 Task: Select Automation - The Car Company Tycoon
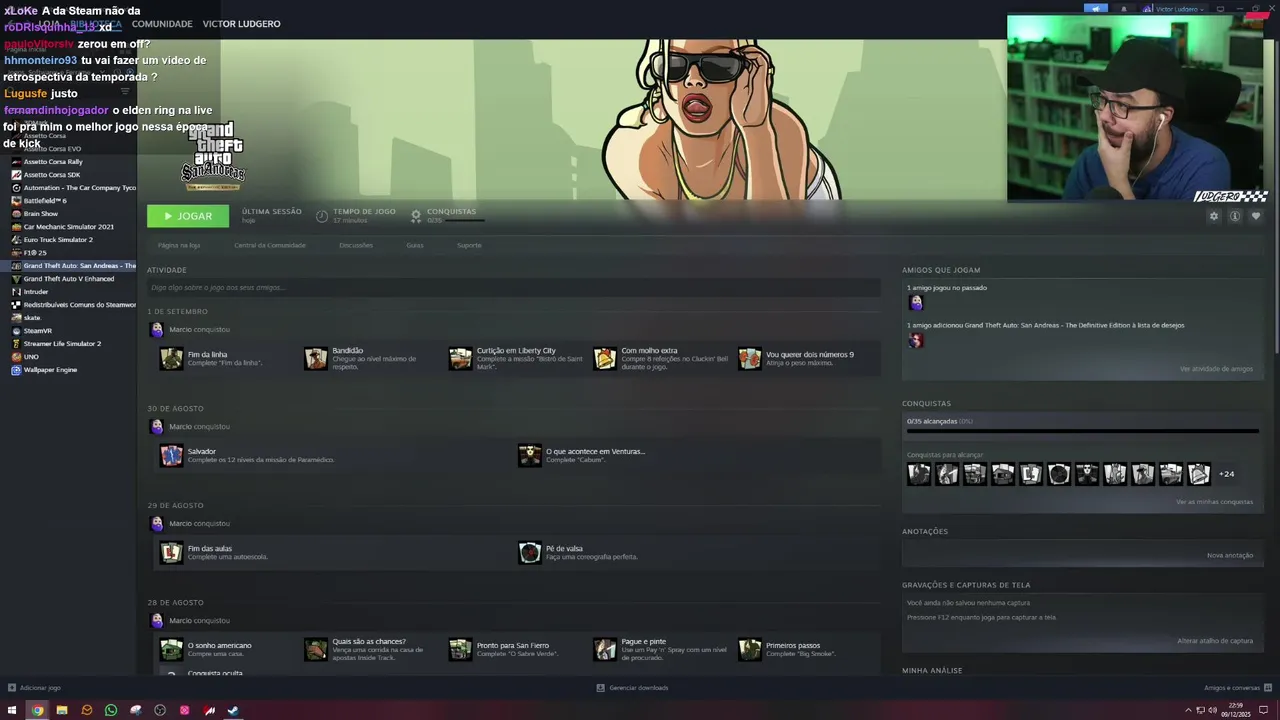coord(79,188)
